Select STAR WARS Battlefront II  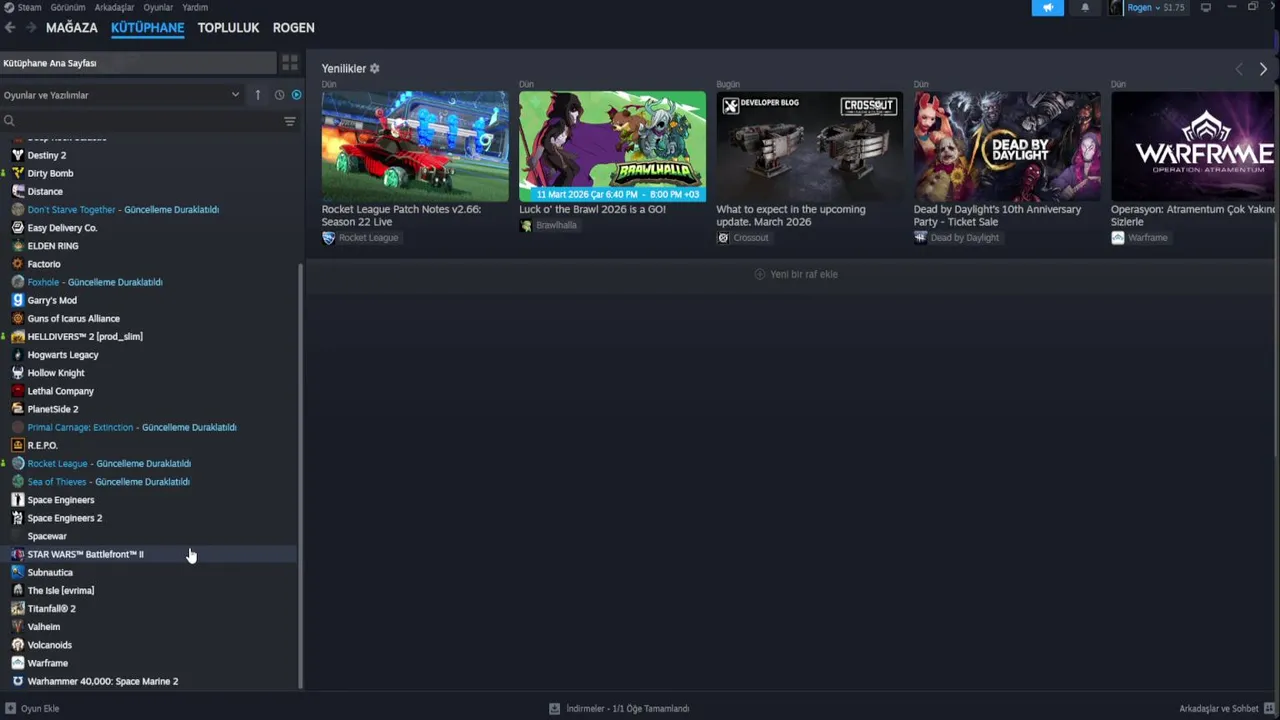click(x=150, y=554)
